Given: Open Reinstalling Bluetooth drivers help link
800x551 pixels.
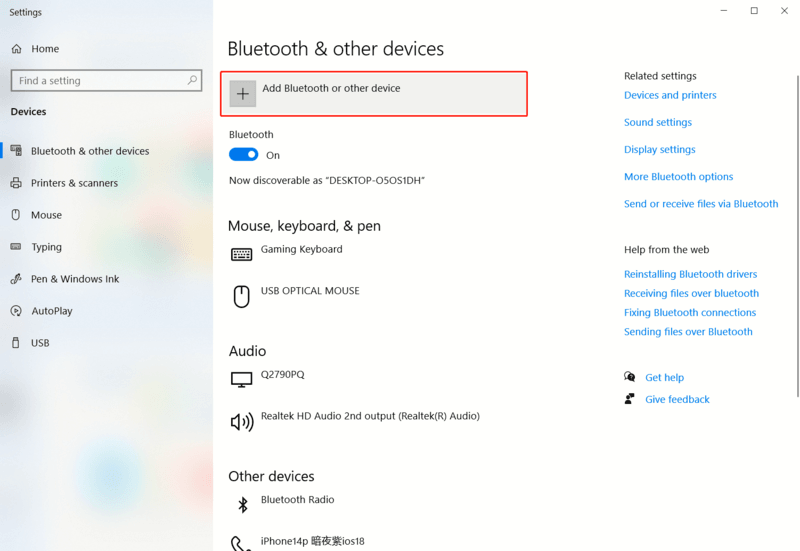Looking at the screenshot, I should [690, 274].
